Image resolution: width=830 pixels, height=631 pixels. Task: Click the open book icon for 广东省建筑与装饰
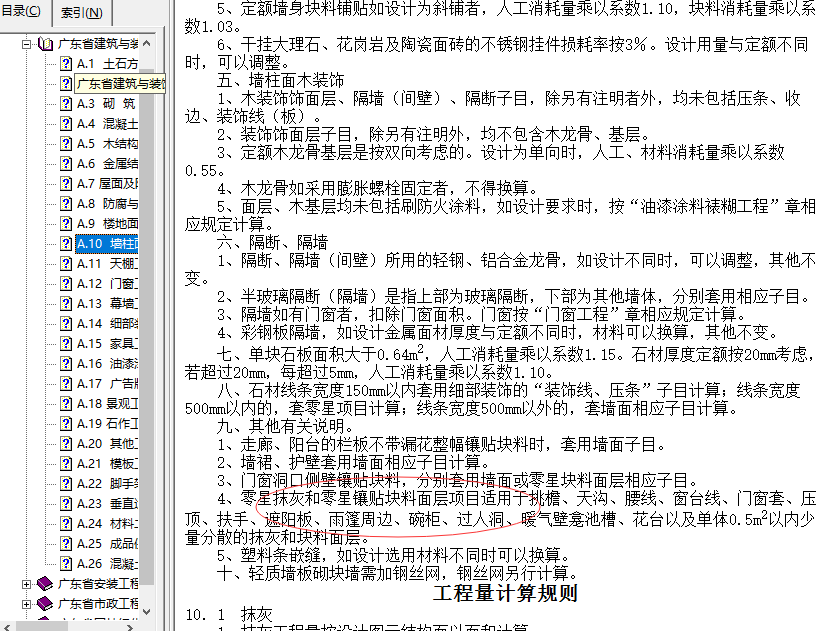click(46, 44)
